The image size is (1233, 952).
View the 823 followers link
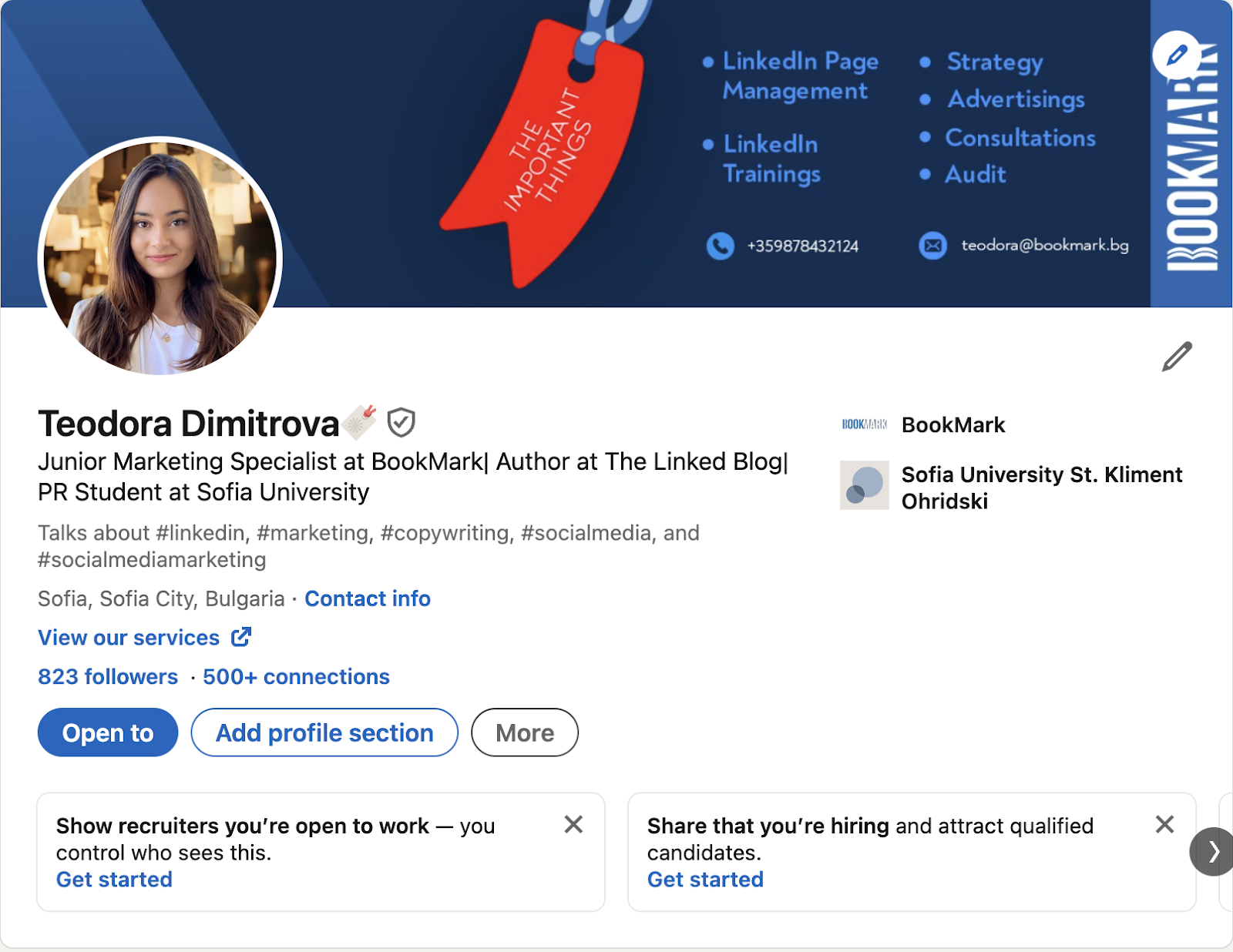point(108,676)
